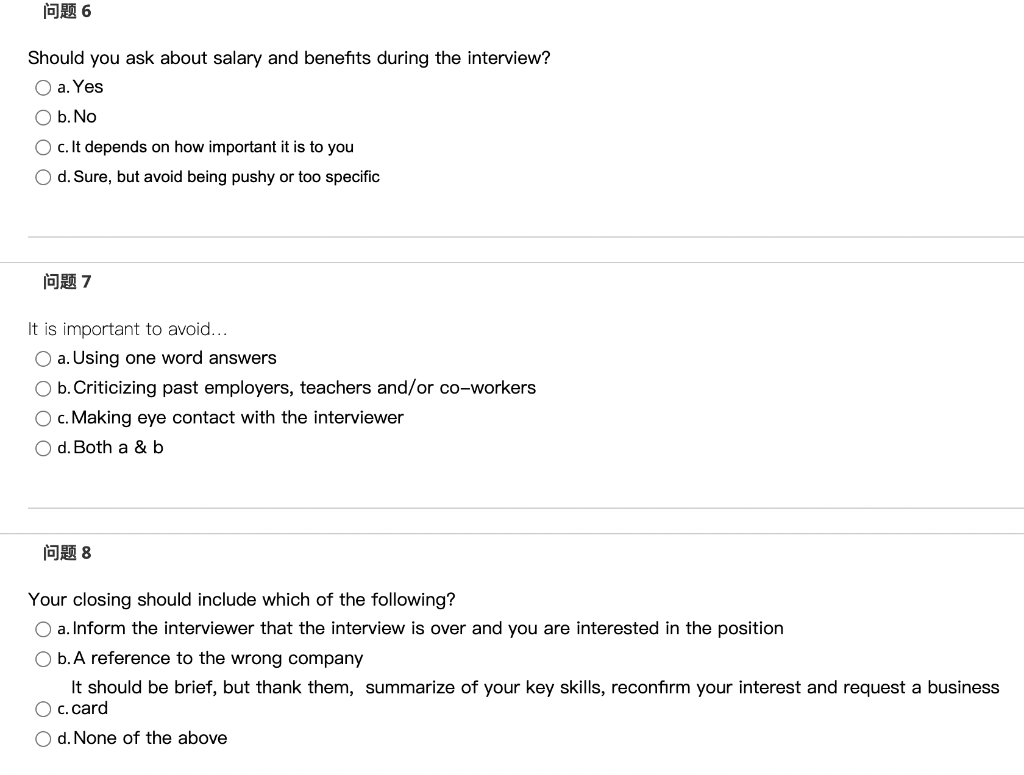
Task: Click the 'It is important to avoid...' text
Action: pos(127,329)
